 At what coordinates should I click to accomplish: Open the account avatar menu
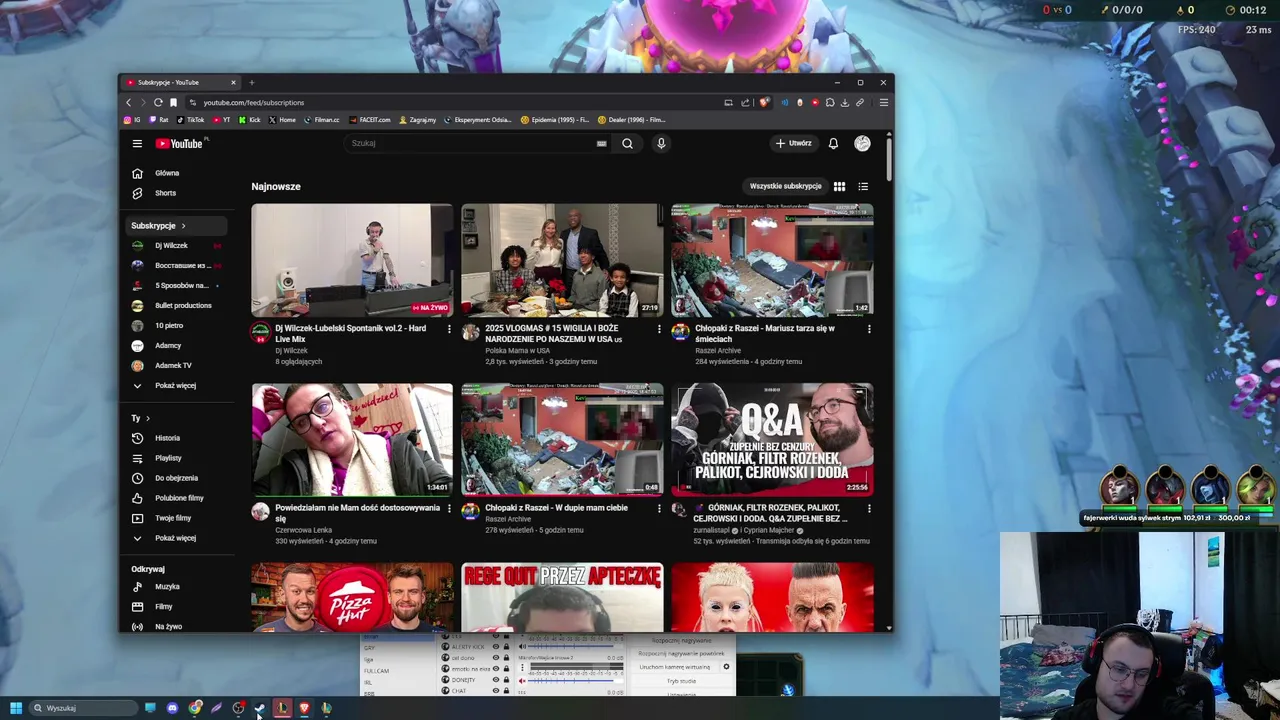[862, 143]
